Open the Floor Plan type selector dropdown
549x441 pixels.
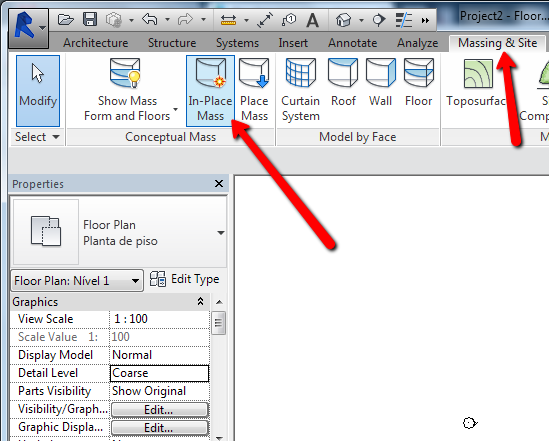(x=221, y=233)
